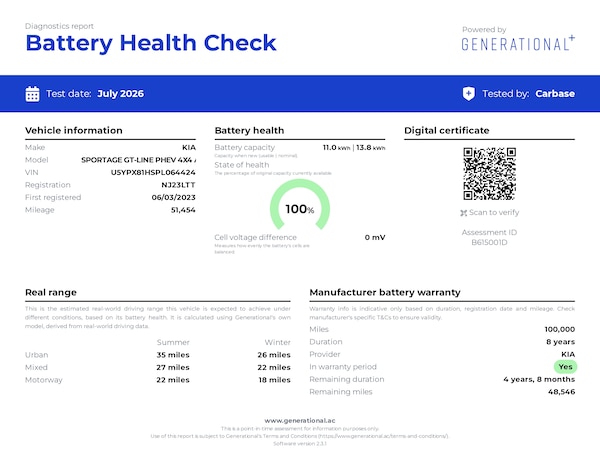This screenshot has width=600, height=450.
Task: Click the Winter column header
Action: pos(277,342)
